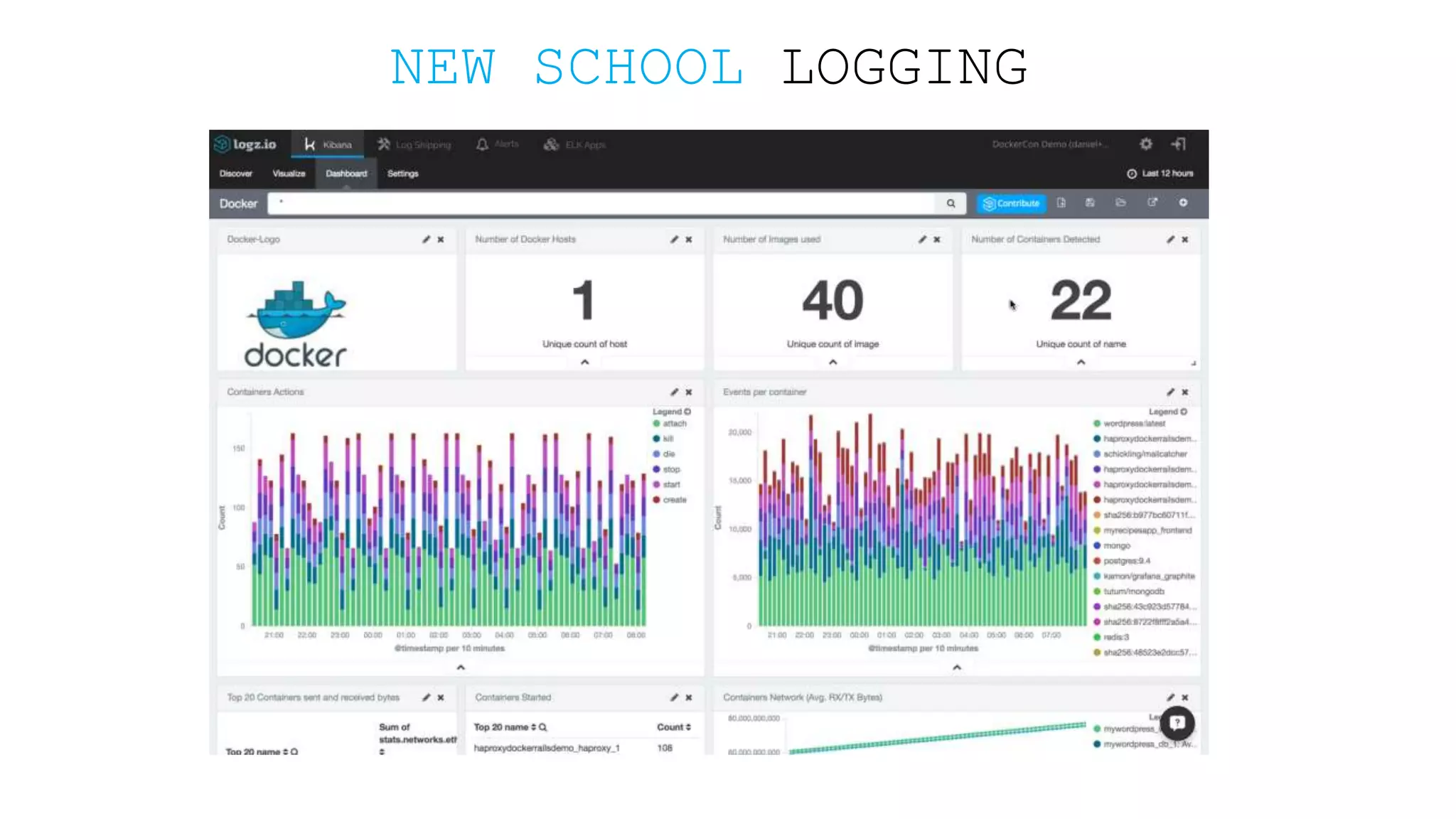Screen dimensions: 1456x819
Task: Remove Number of Docker Hosts panel
Action: pos(689,240)
